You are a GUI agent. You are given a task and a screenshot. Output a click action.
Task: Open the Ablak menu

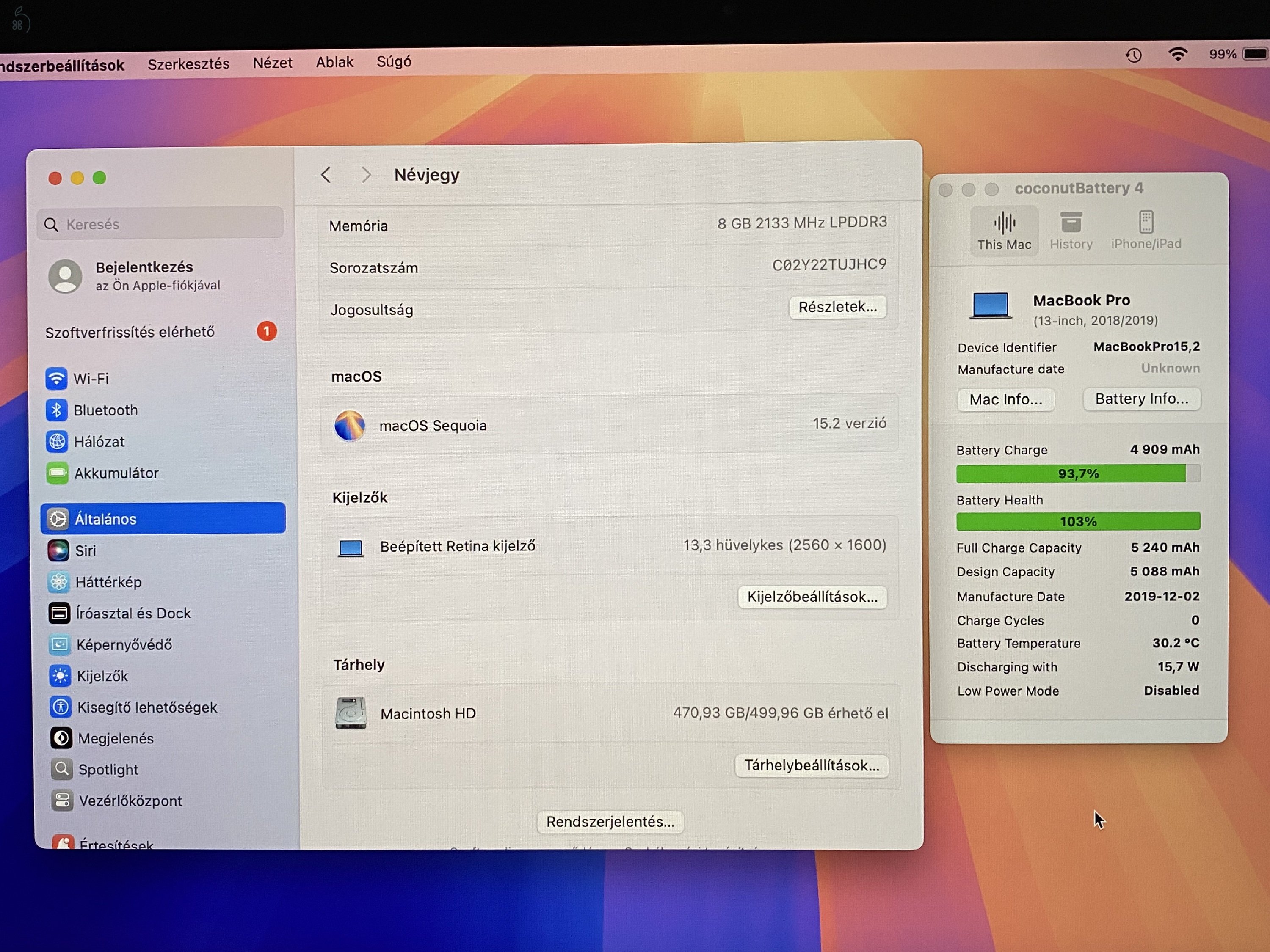coord(335,62)
